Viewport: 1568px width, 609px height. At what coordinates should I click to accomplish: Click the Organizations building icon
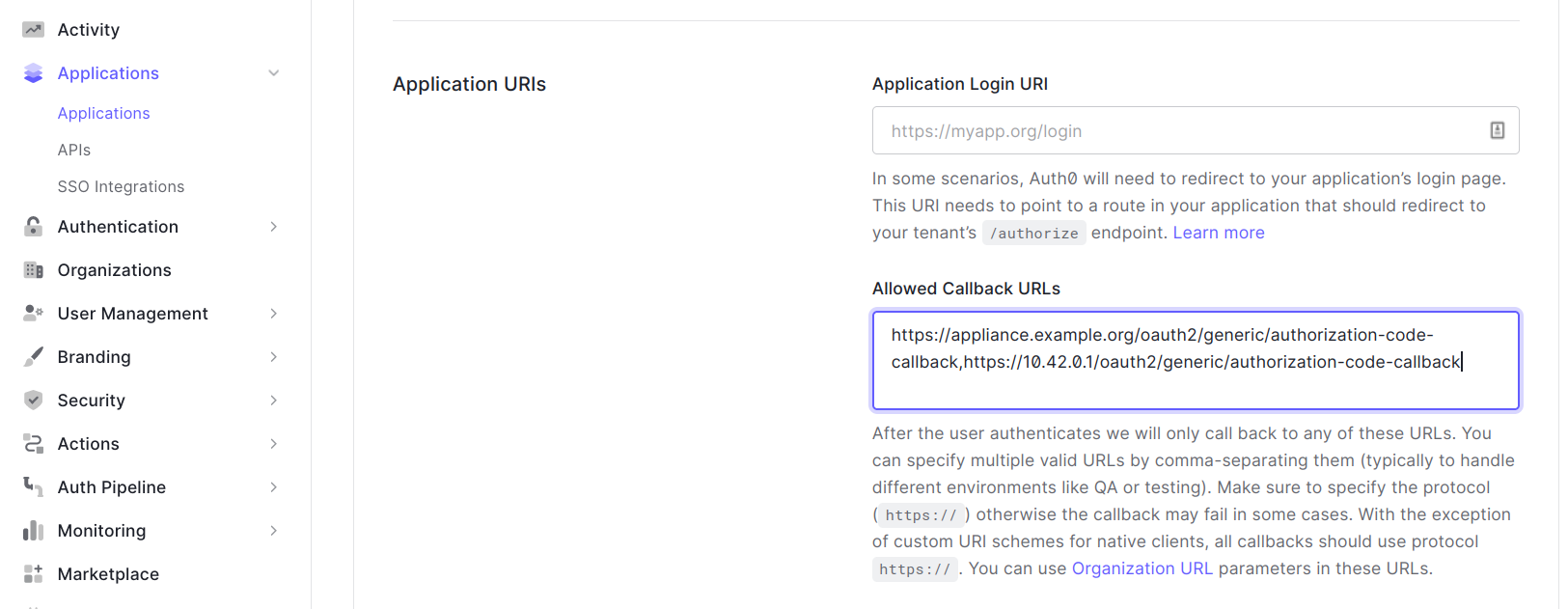(x=34, y=270)
